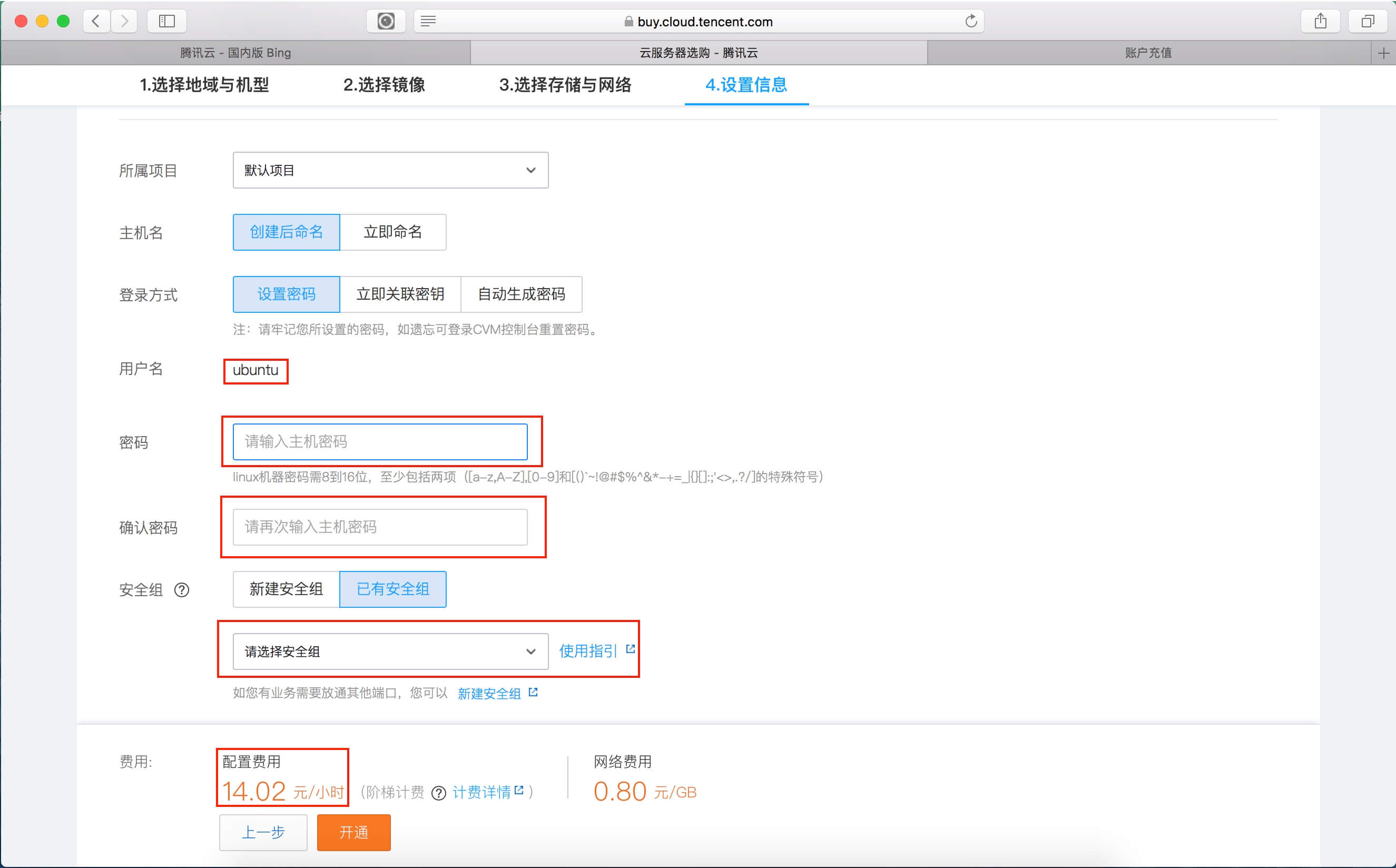Click the orange 开通 button

(x=353, y=832)
